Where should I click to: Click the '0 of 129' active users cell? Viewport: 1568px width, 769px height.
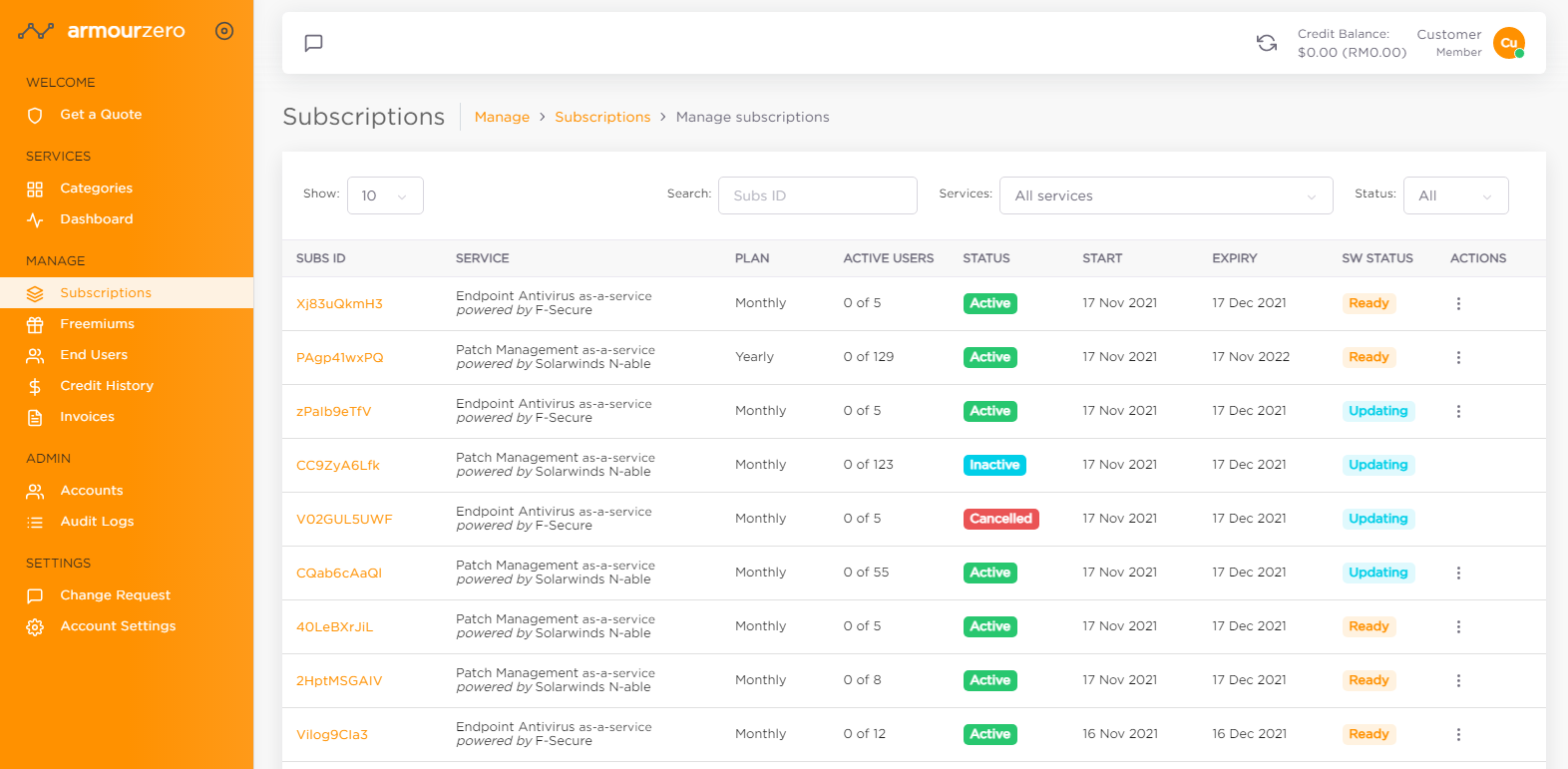(869, 357)
